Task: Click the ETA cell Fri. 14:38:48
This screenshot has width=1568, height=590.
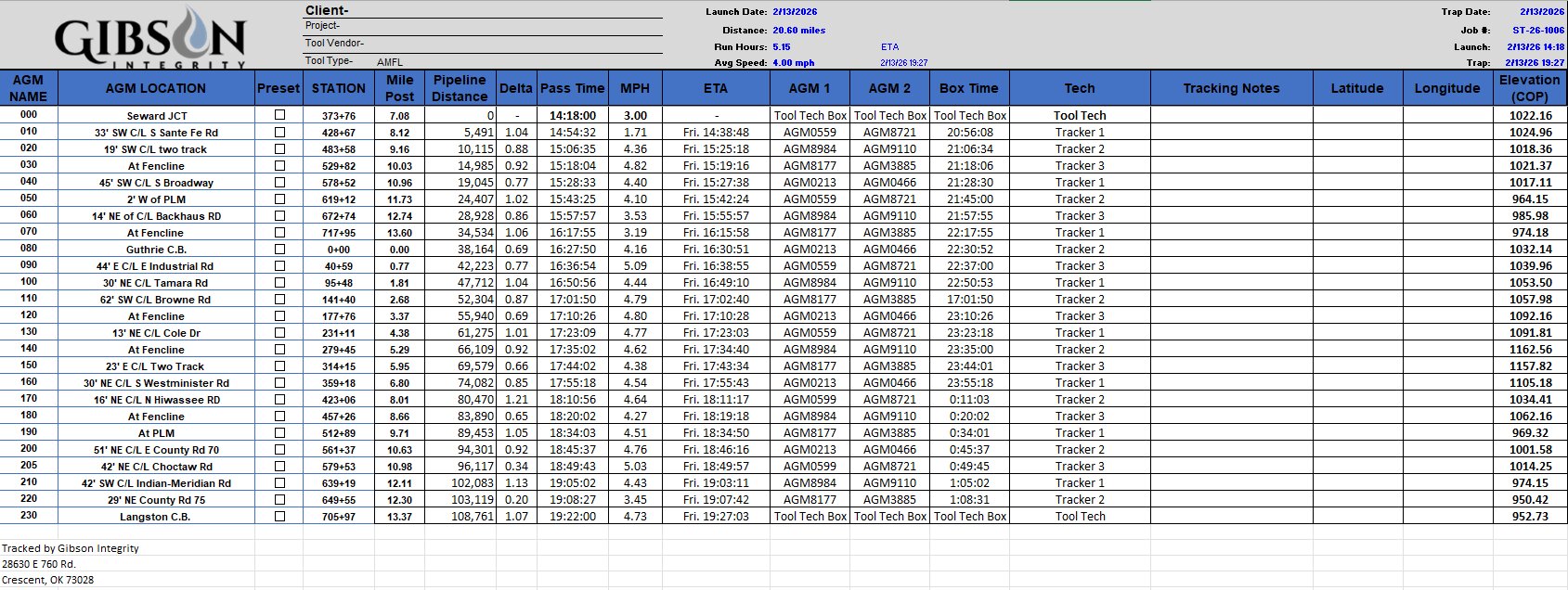Action: pyautogui.click(x=716, y=133)
